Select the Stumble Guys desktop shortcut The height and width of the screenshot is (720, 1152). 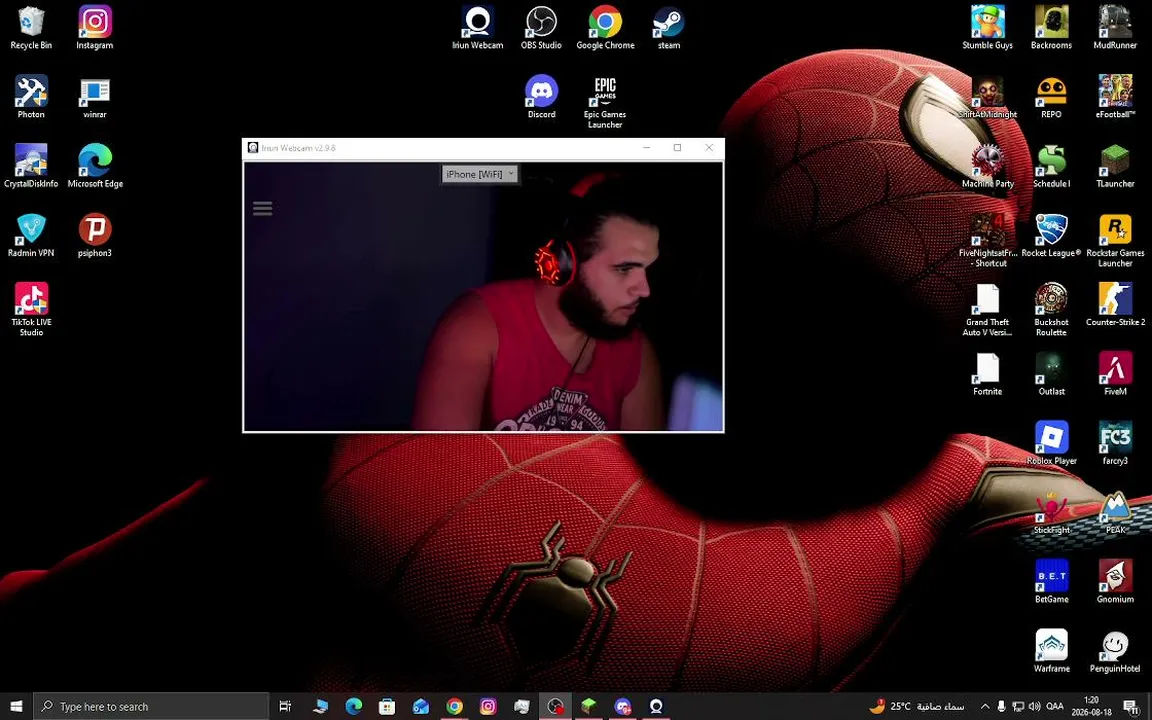tap(987, 28)
